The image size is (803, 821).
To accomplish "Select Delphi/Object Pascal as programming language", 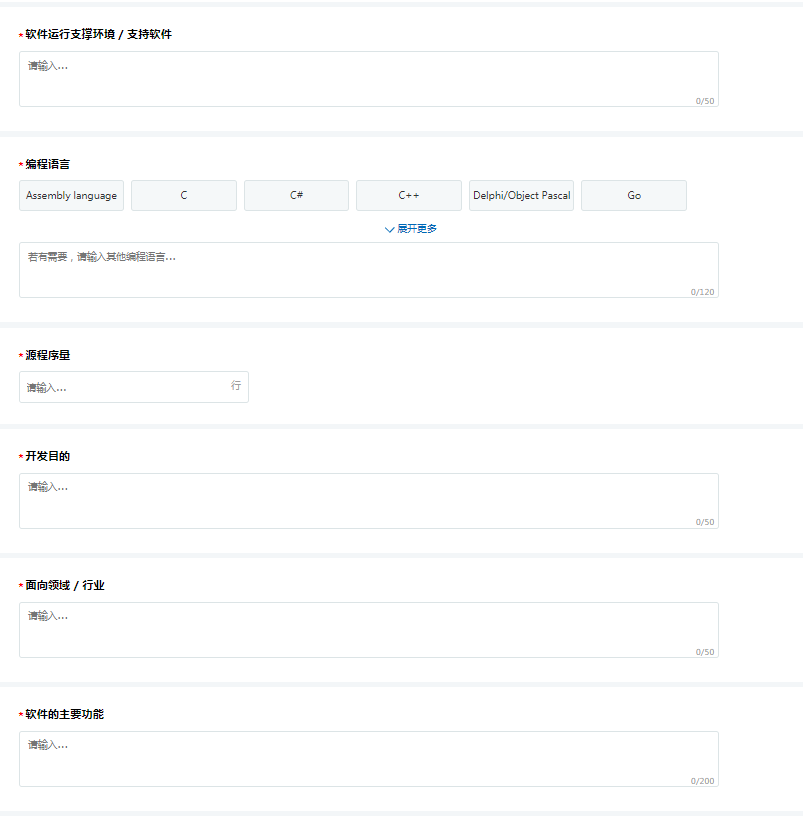I will pos(521,195).
